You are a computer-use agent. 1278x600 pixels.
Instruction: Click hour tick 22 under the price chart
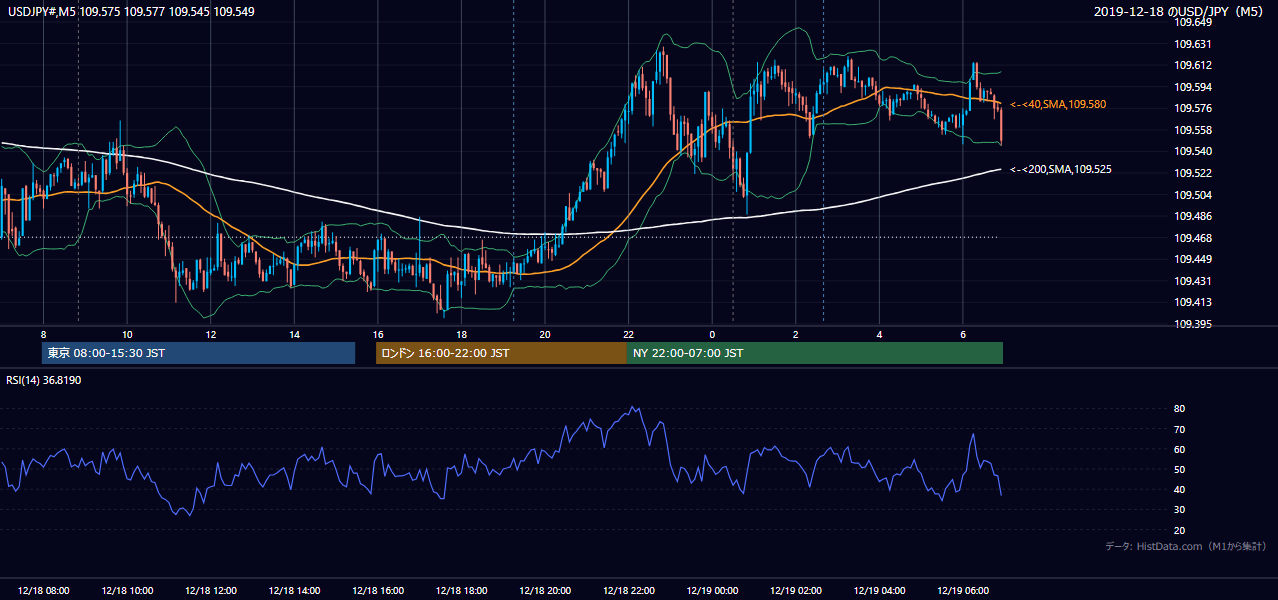(629, 333)
